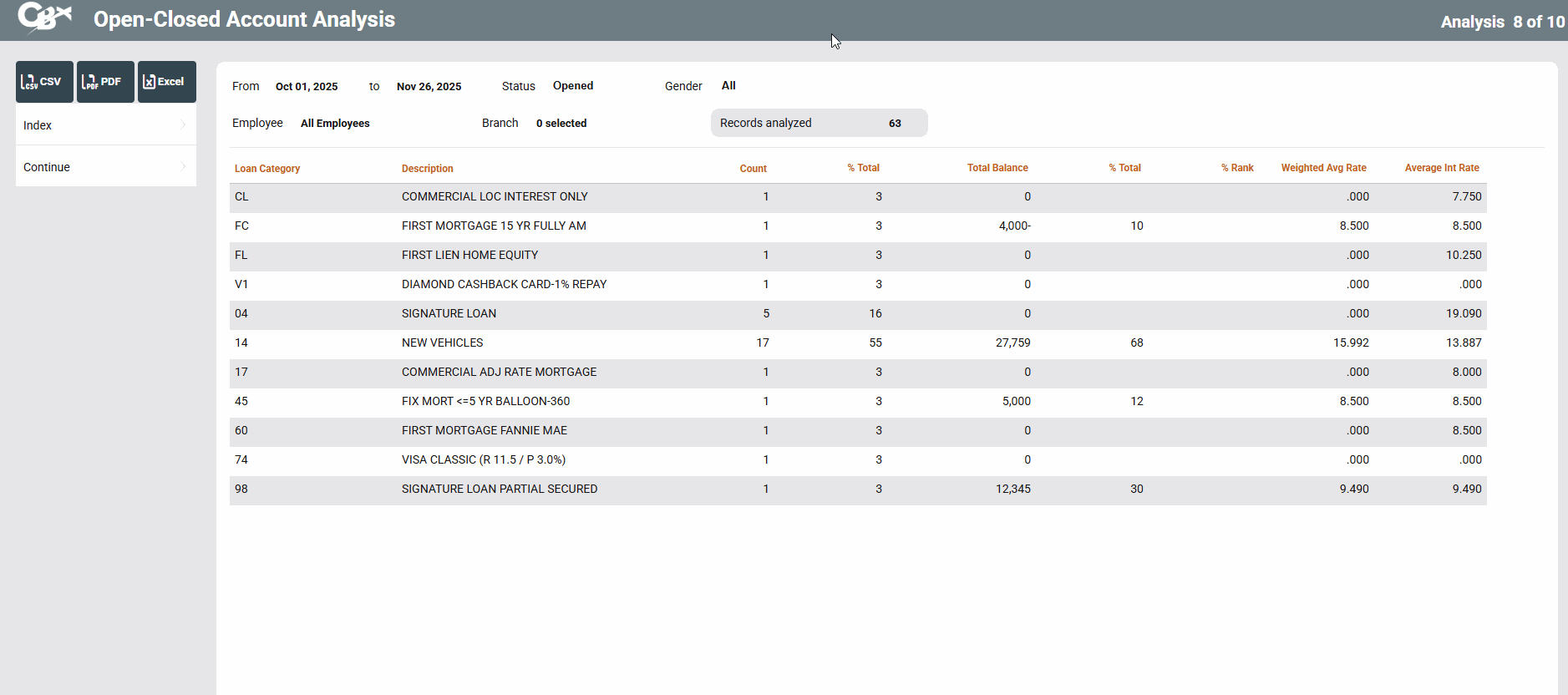This screenshot has width=1568, height=695.
Task: Sort by % Rank column header
Action: pos(1237,168)
